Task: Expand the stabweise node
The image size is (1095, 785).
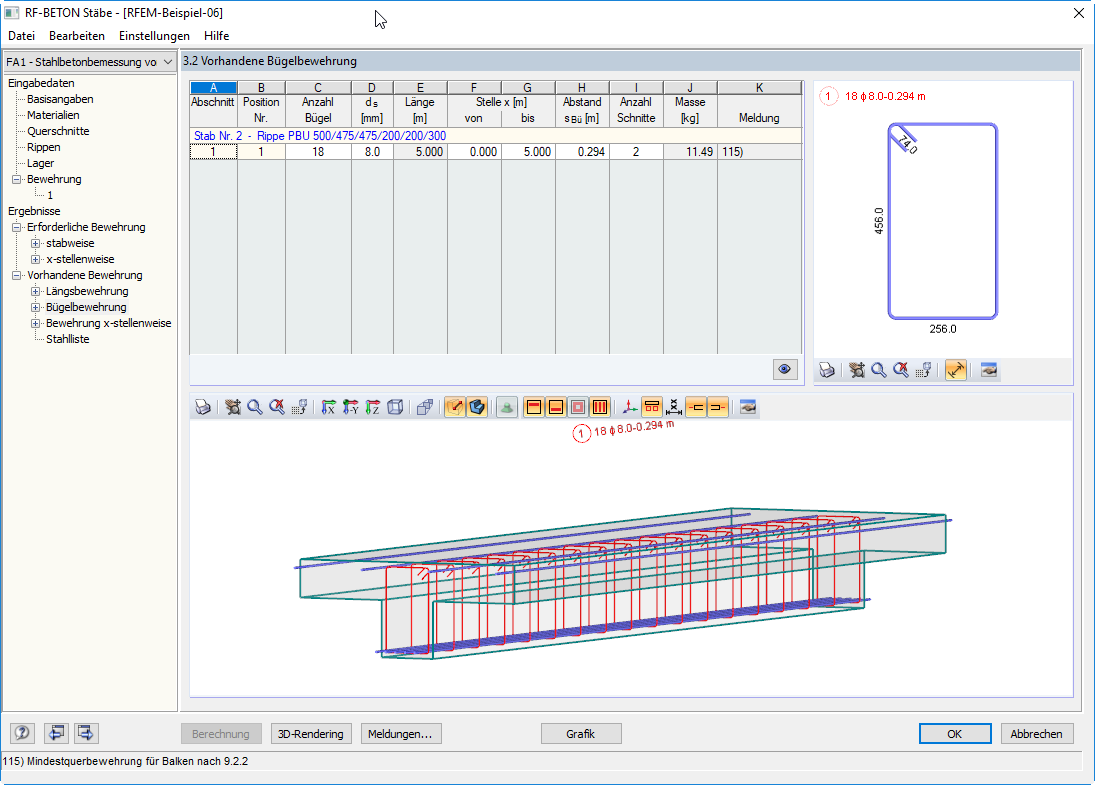Action: click(x=36, y=243)
